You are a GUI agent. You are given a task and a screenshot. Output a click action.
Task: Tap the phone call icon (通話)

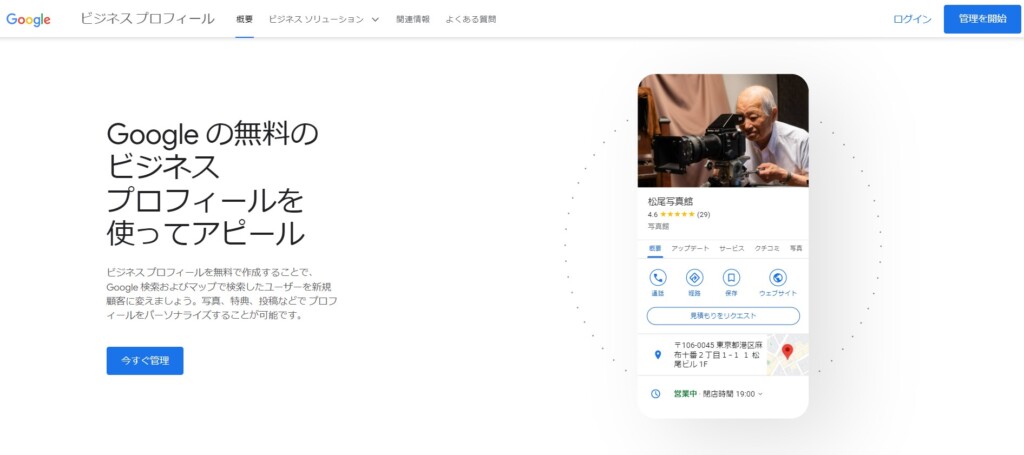(x=658, y=277)
